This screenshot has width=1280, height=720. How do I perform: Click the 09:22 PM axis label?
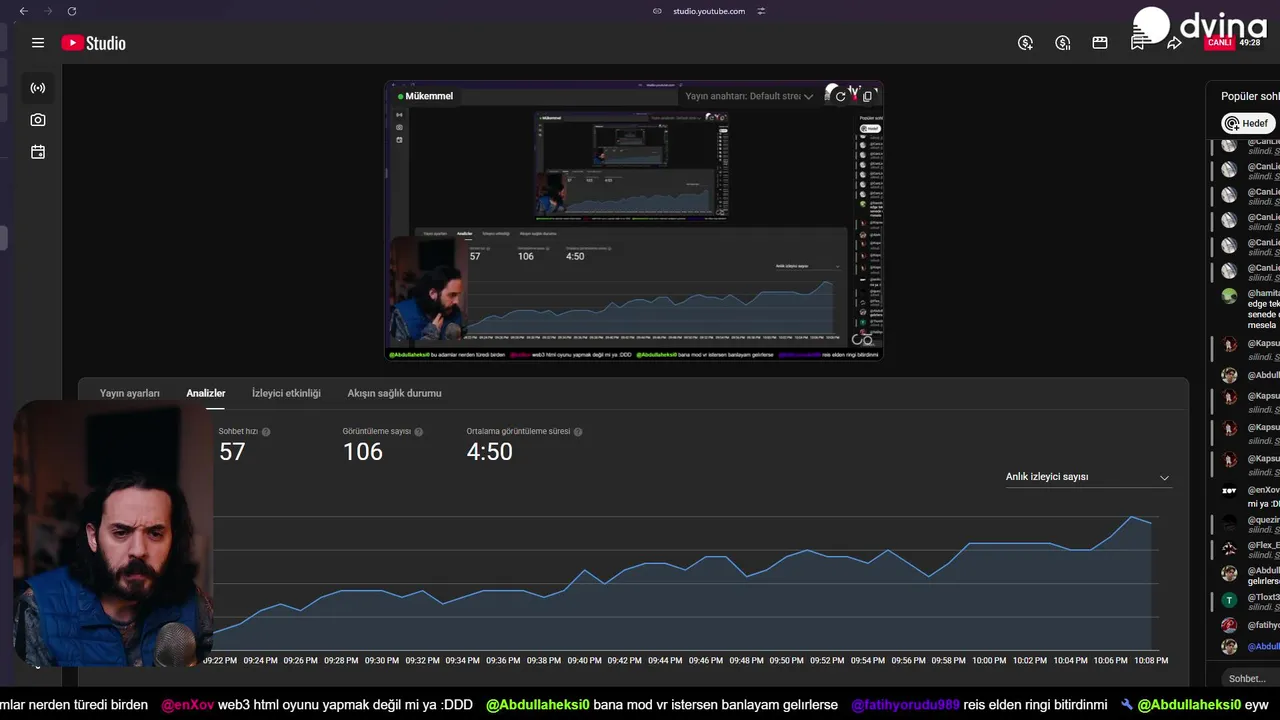(220, 660)
